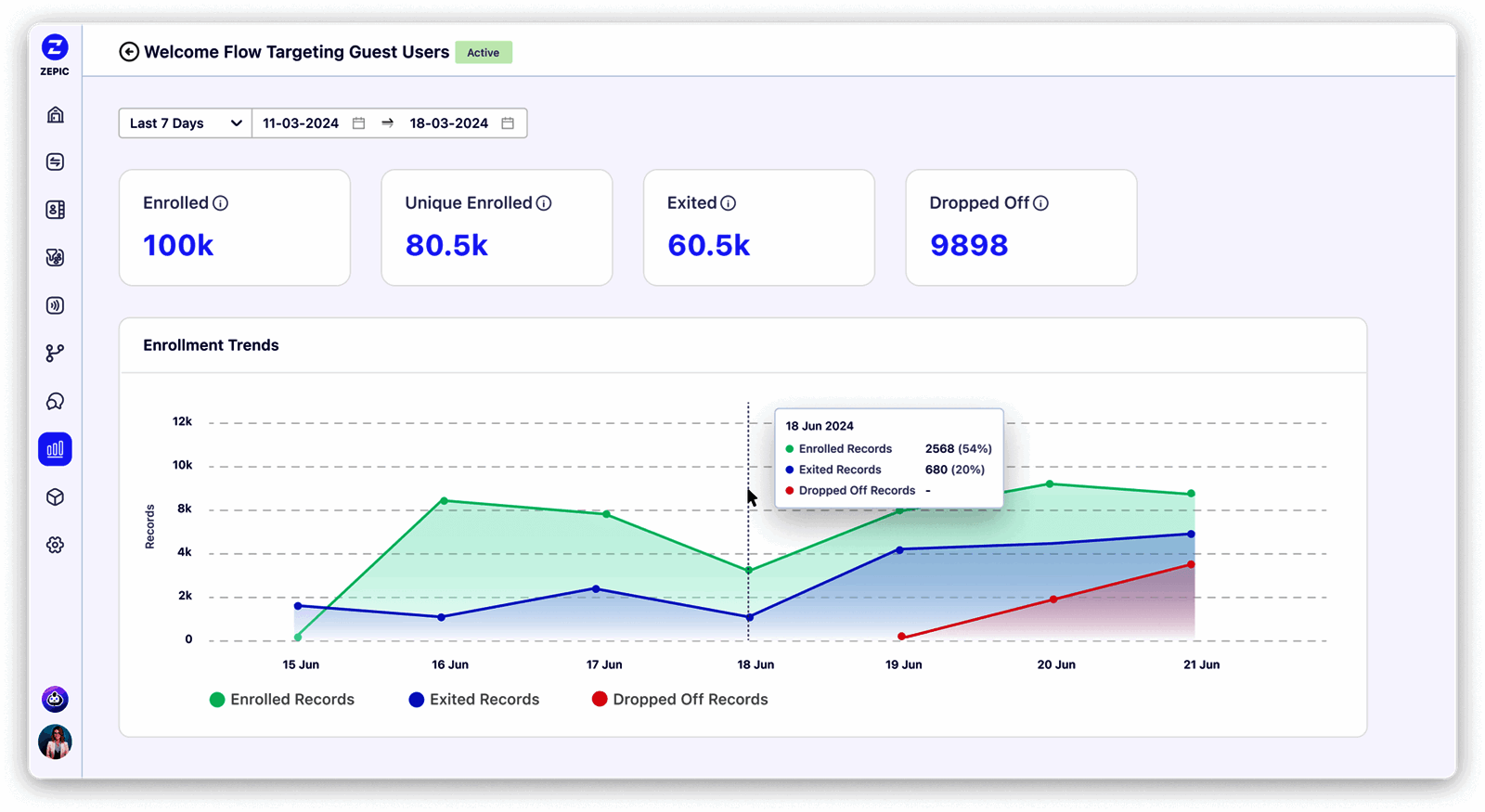This screenshot has width=1485, height=812.
Task: Toggle the Dropped Off Records legend series
Action: click(x=680, y=700)
